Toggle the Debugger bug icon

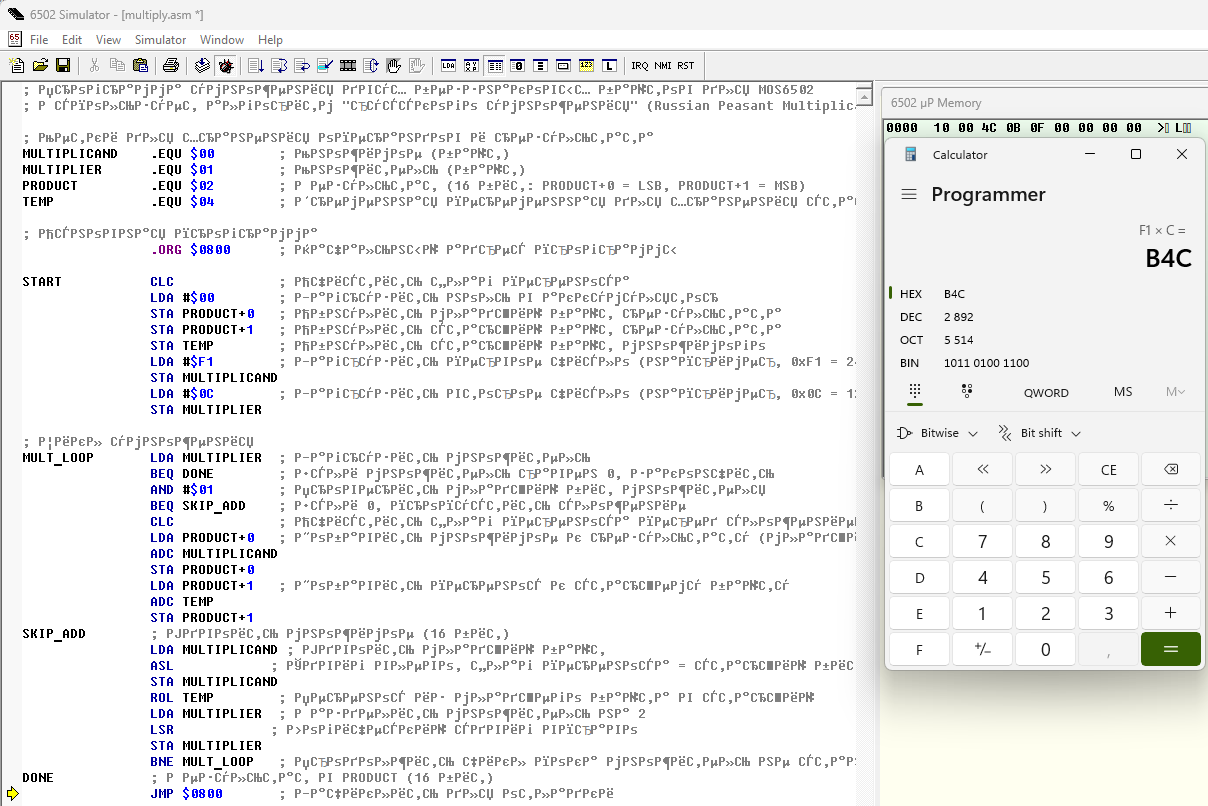pyautogui.click(x=226, y=66)
